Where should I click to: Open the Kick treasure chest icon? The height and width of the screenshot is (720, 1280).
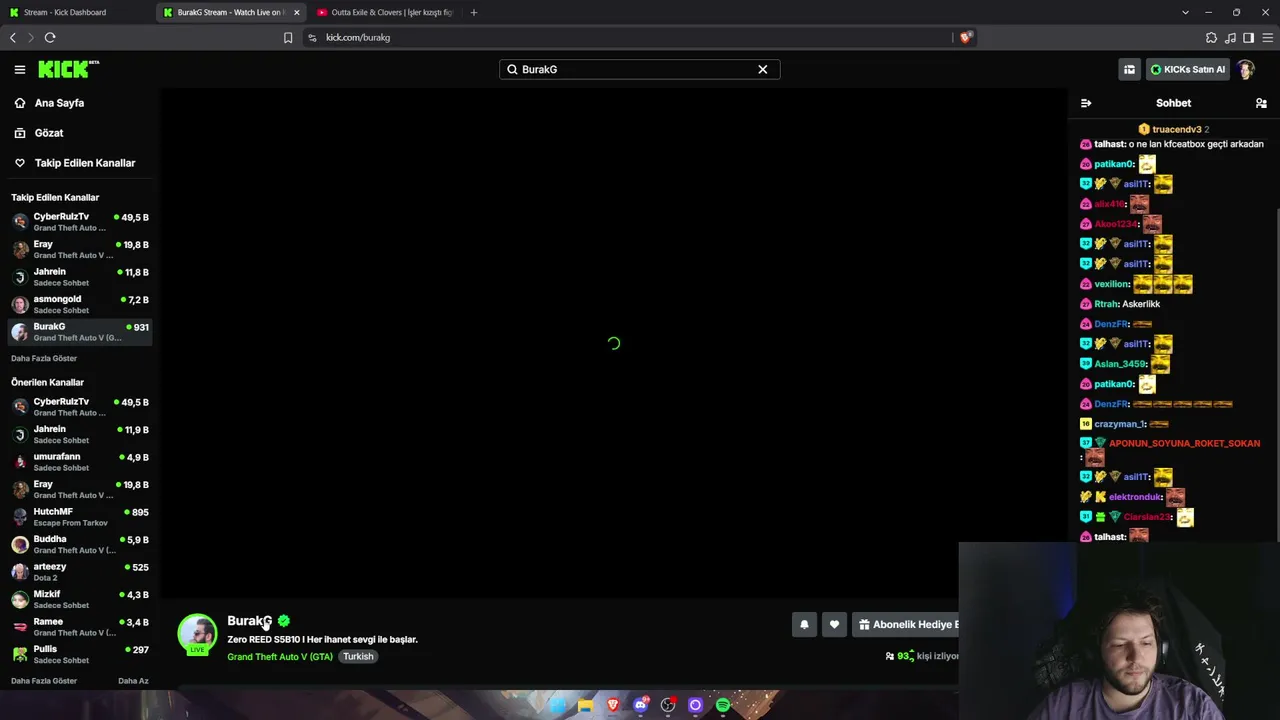pyautogui.click(x=1129, y=69)
